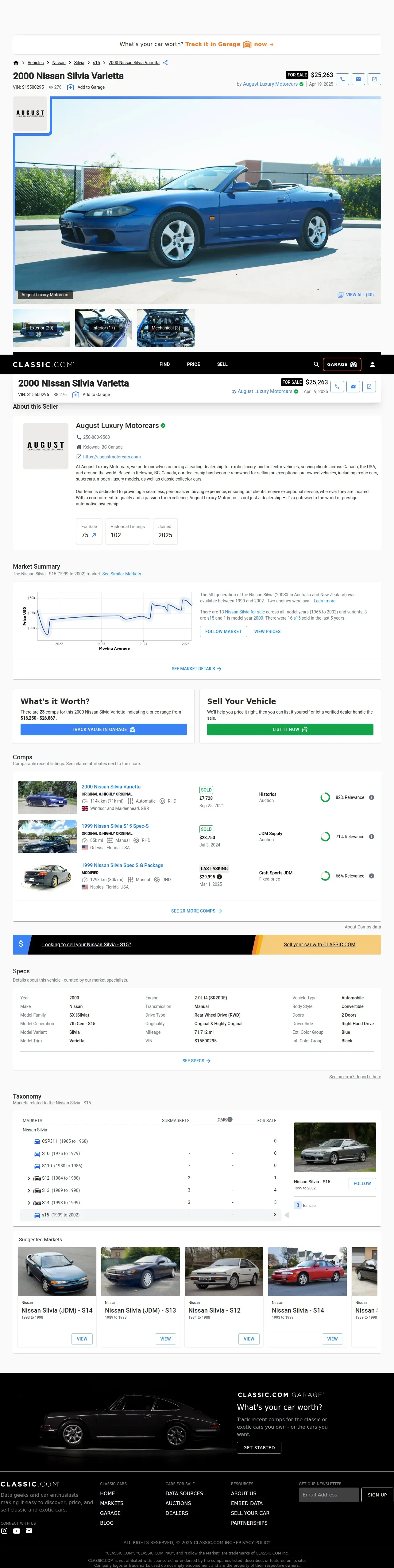
Task: Open SEE MARKET DETAILS link
Action: (x=196, y=668)
